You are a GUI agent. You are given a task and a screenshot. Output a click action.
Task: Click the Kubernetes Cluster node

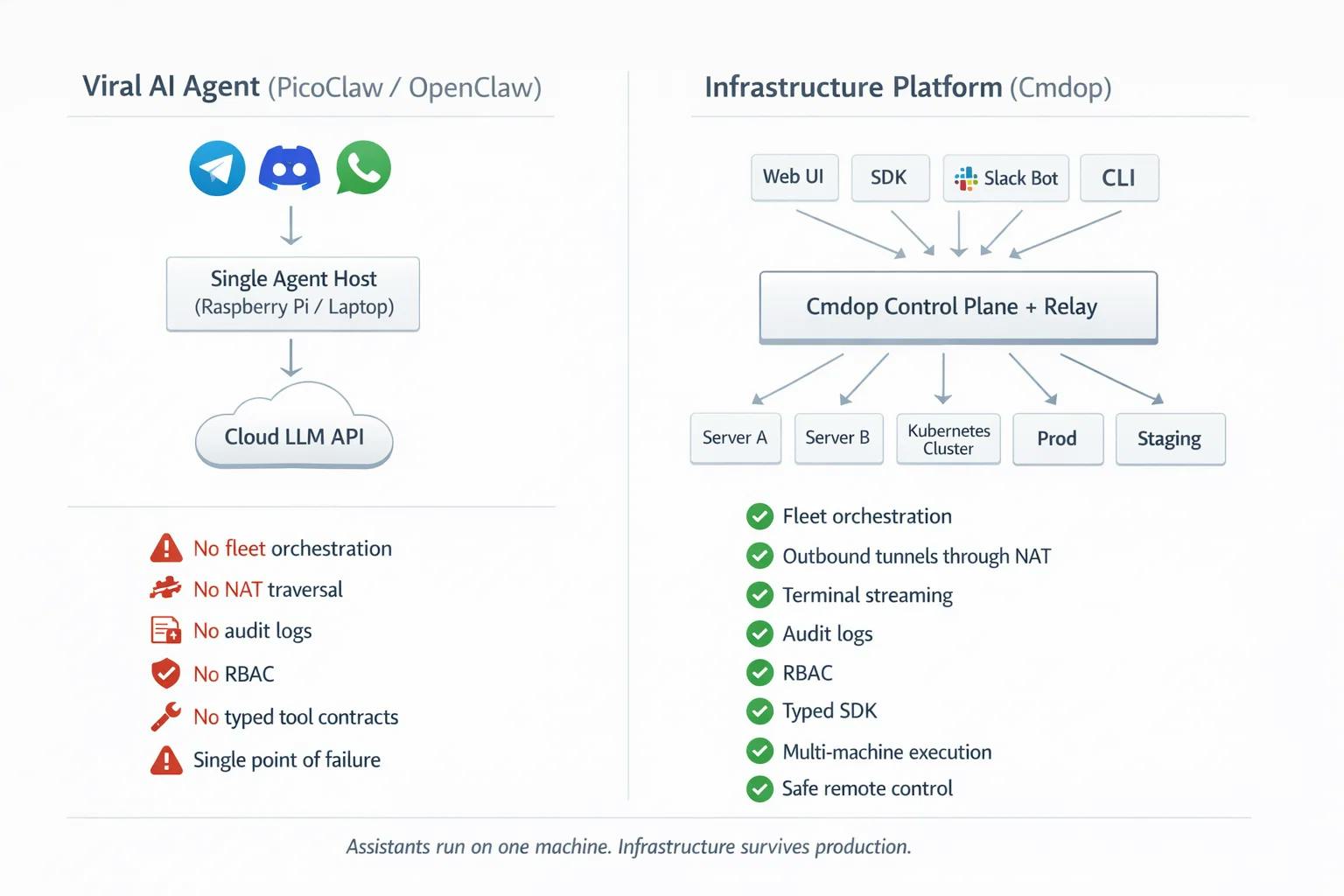click(x=948, y=439)
